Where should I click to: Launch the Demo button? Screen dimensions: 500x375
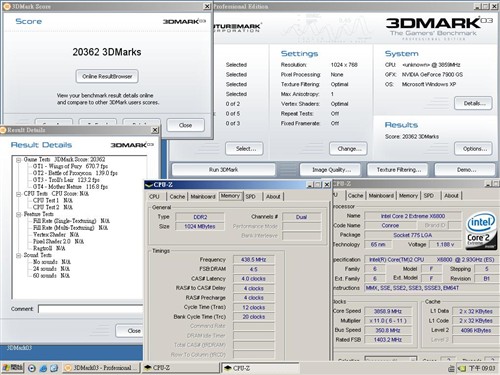[465, 170]
